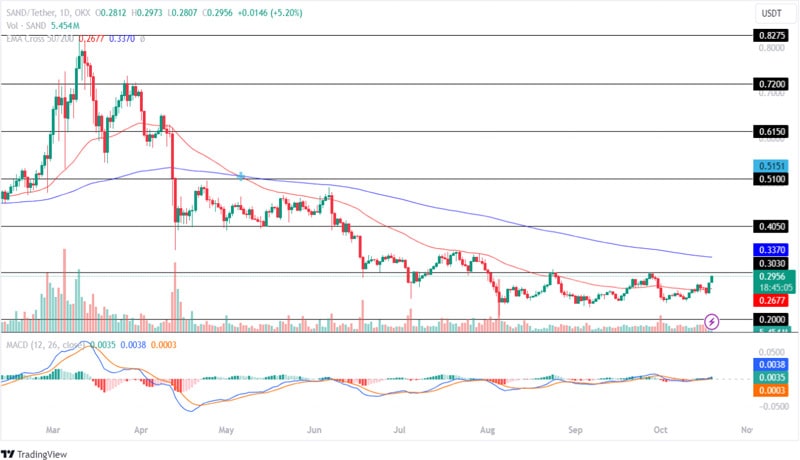Screen dimensions: 800x460
Task: Click the Vol · SAND indicator legend
Action: point(26,25)
